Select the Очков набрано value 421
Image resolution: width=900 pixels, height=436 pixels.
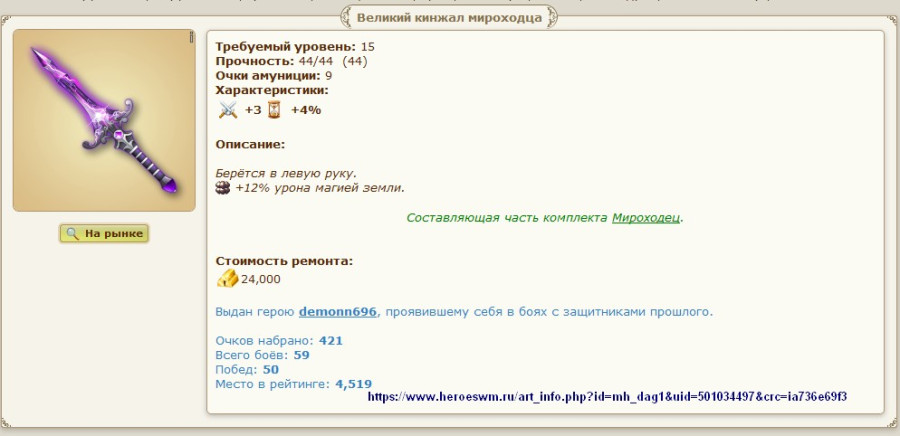pyautogui.click(x=330, y=341)
